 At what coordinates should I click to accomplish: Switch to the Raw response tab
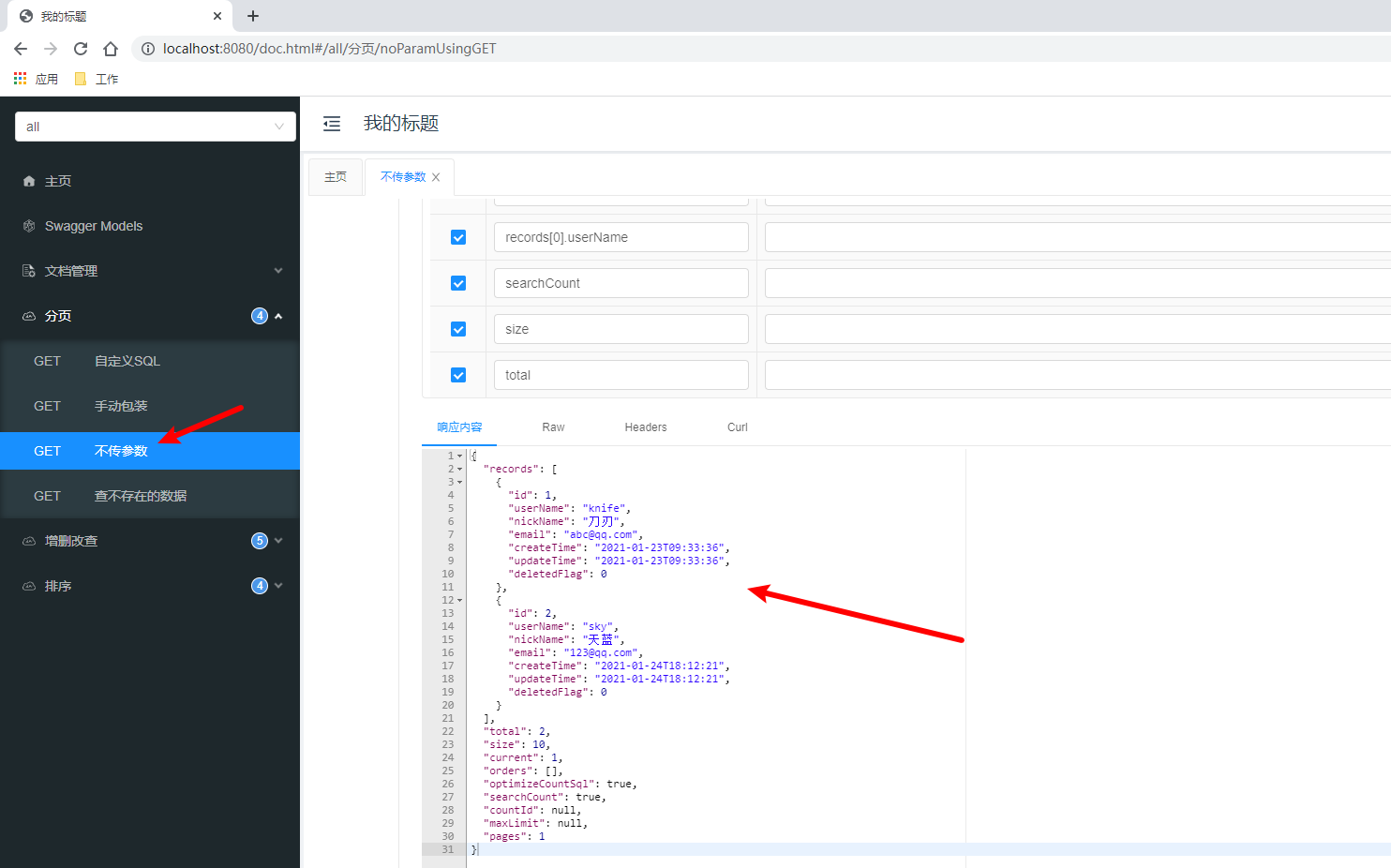pyautogui.click(x=553, y=427)
